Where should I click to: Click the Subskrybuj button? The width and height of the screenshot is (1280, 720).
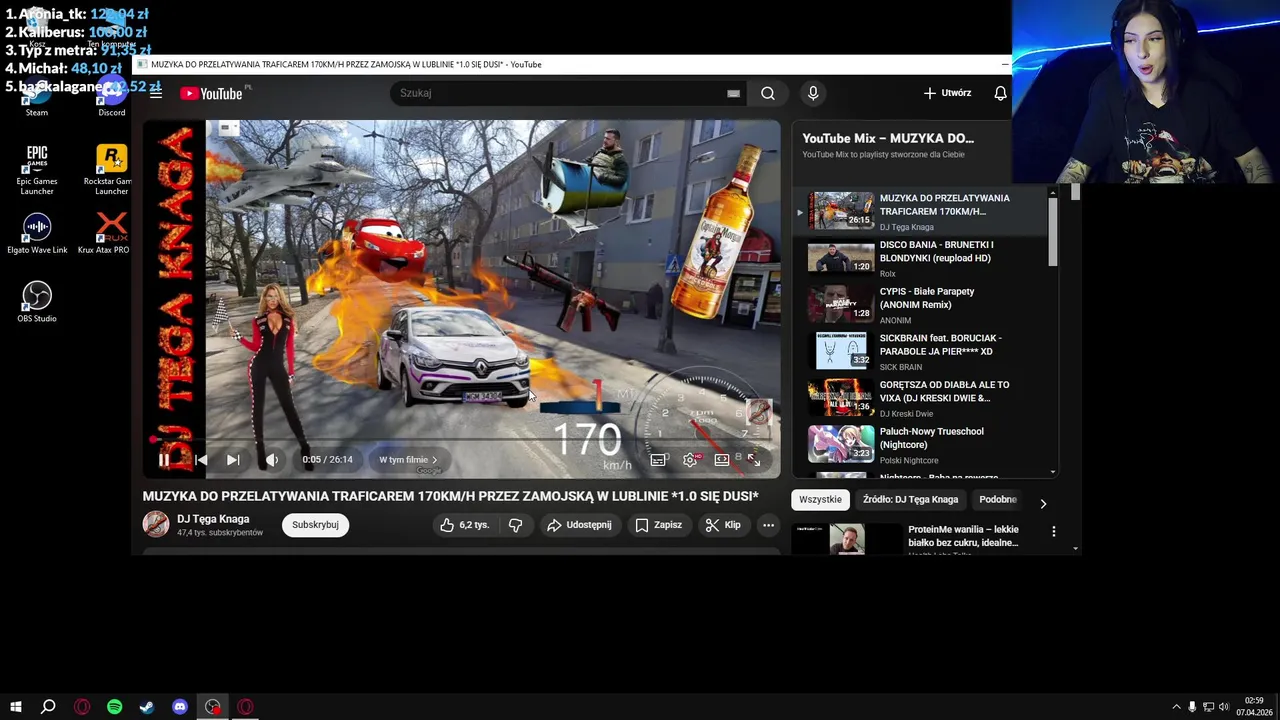point(315,525)
